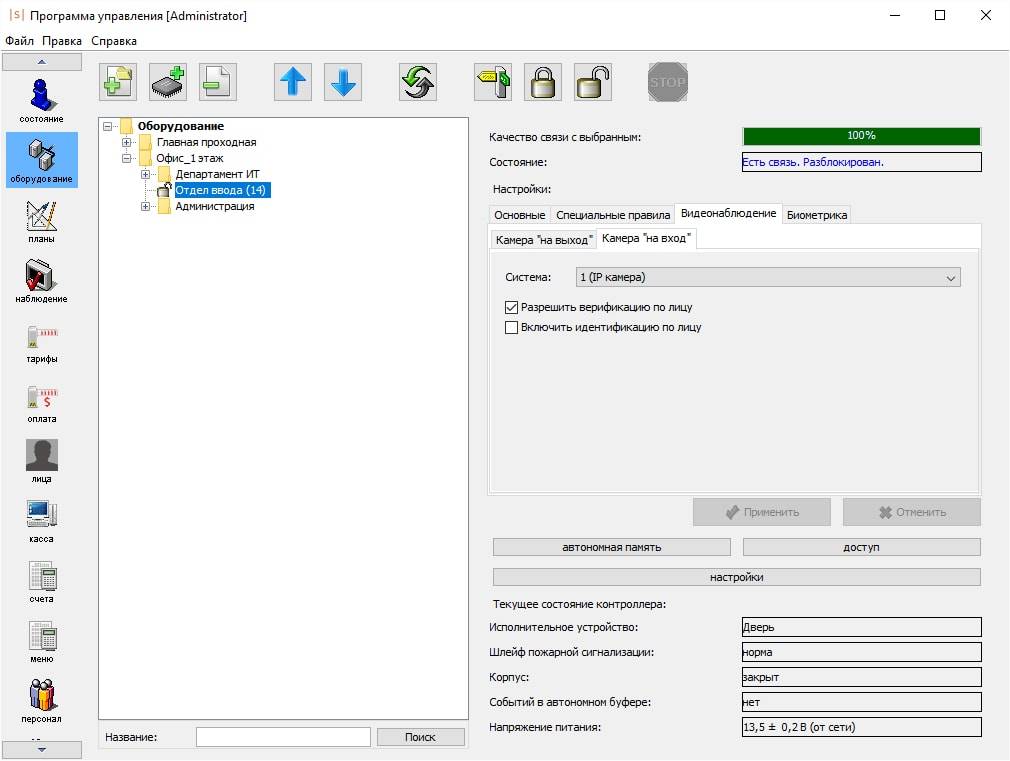Collapse the «Офис_1 этаж» tree node
Screen dimensions: 1010x761
[127, 158]
